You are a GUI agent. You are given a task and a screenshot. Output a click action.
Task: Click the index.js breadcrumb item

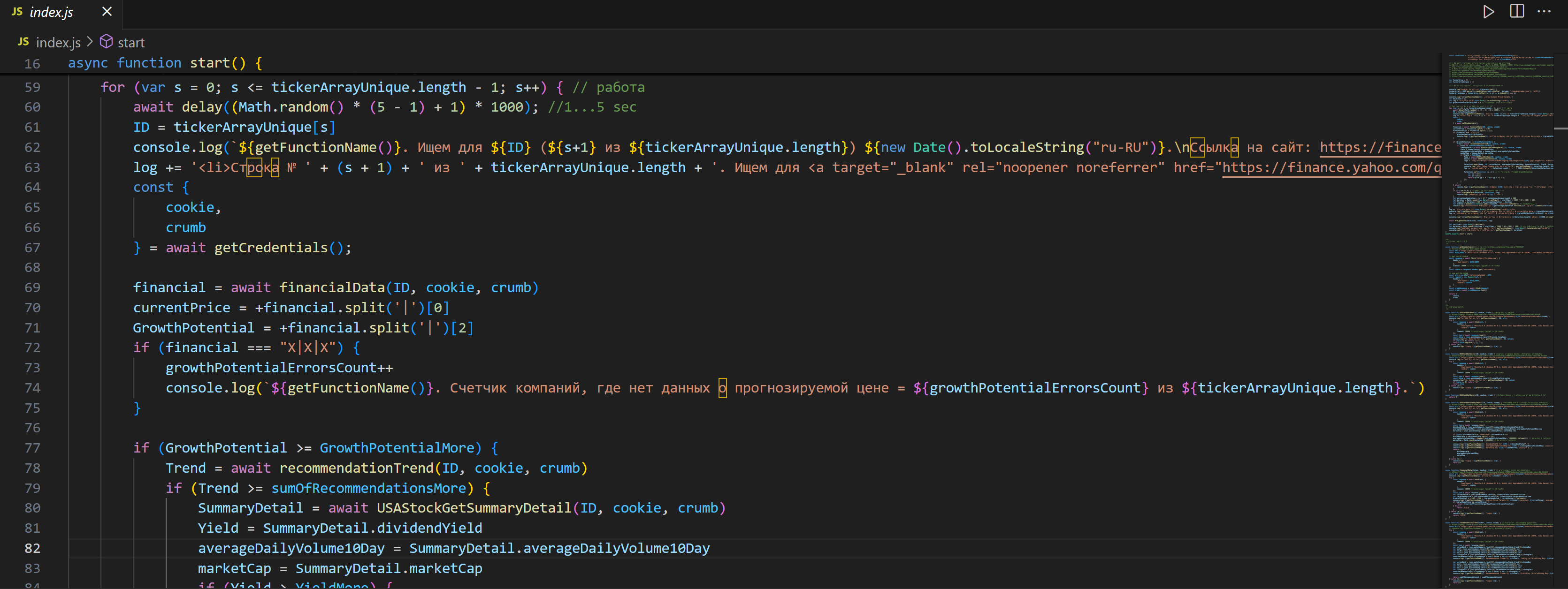[58, 43]
